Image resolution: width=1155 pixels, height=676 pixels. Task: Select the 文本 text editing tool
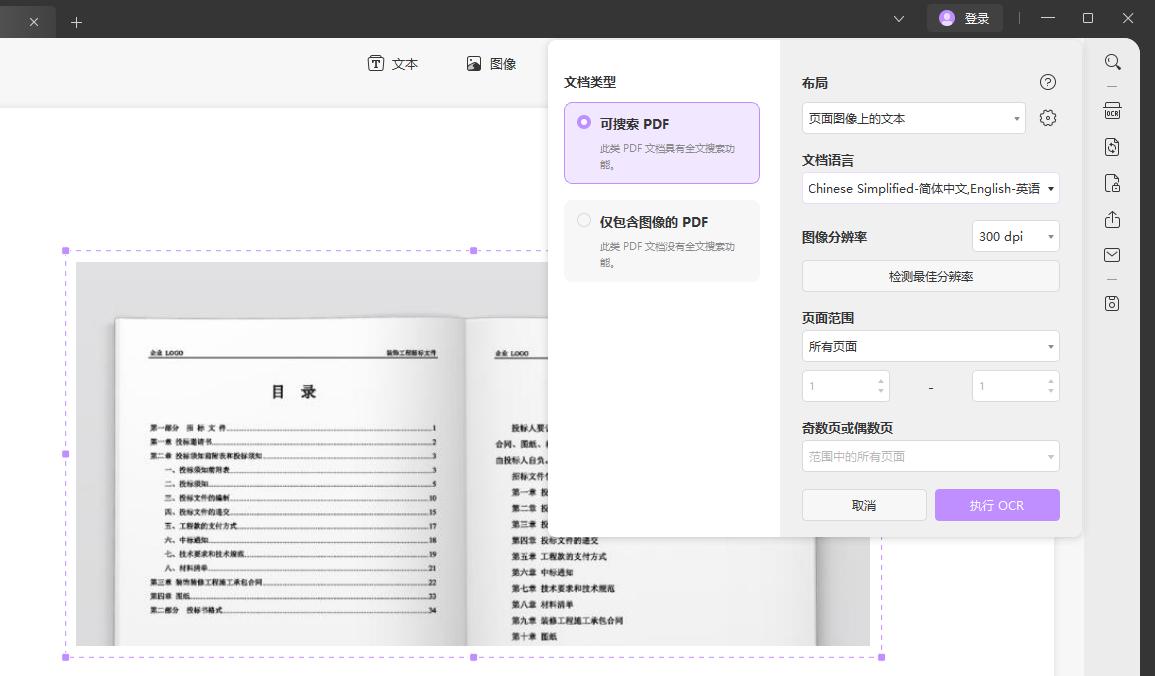[392, 63]
